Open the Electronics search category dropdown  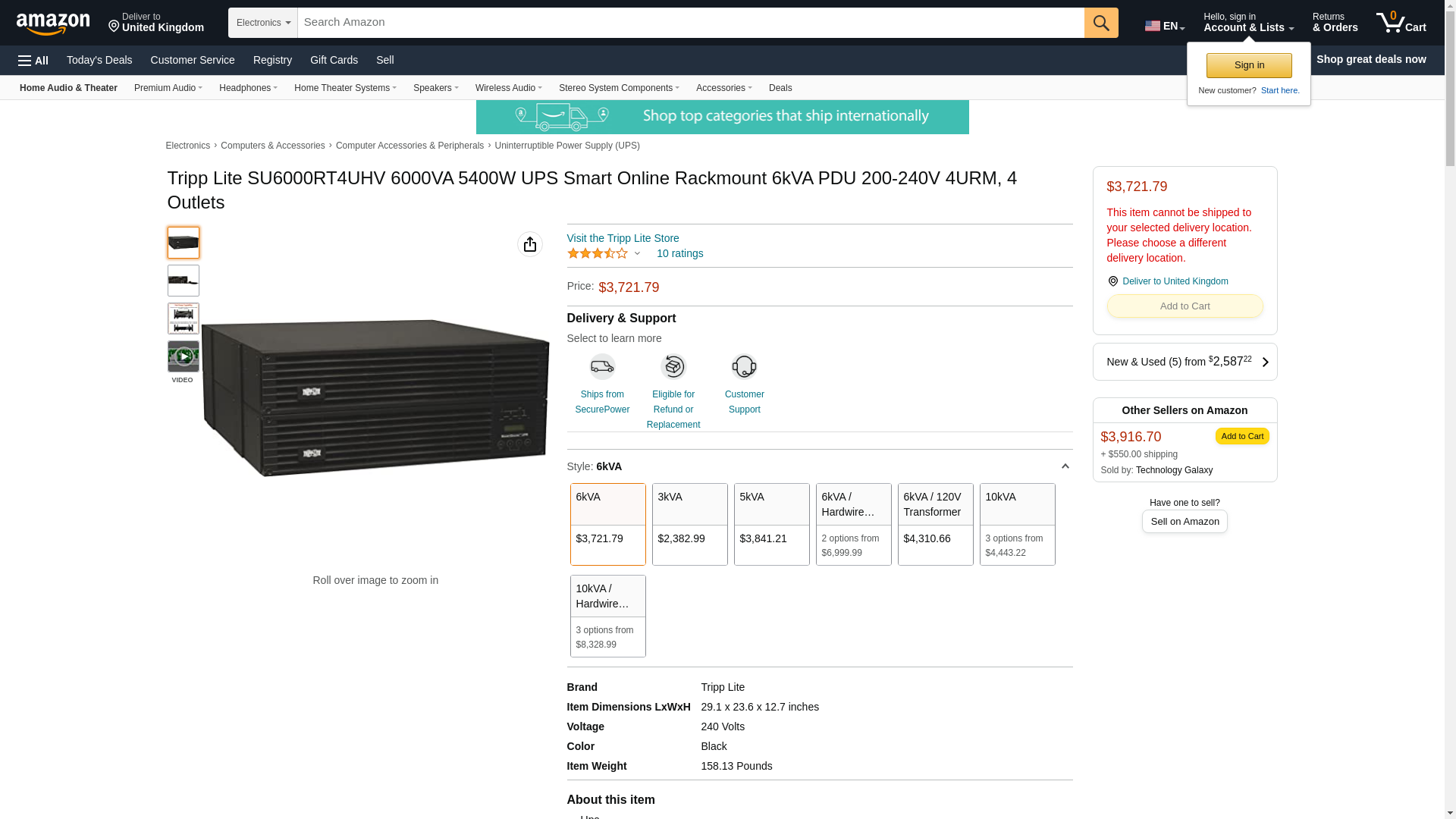coord(263,23)
